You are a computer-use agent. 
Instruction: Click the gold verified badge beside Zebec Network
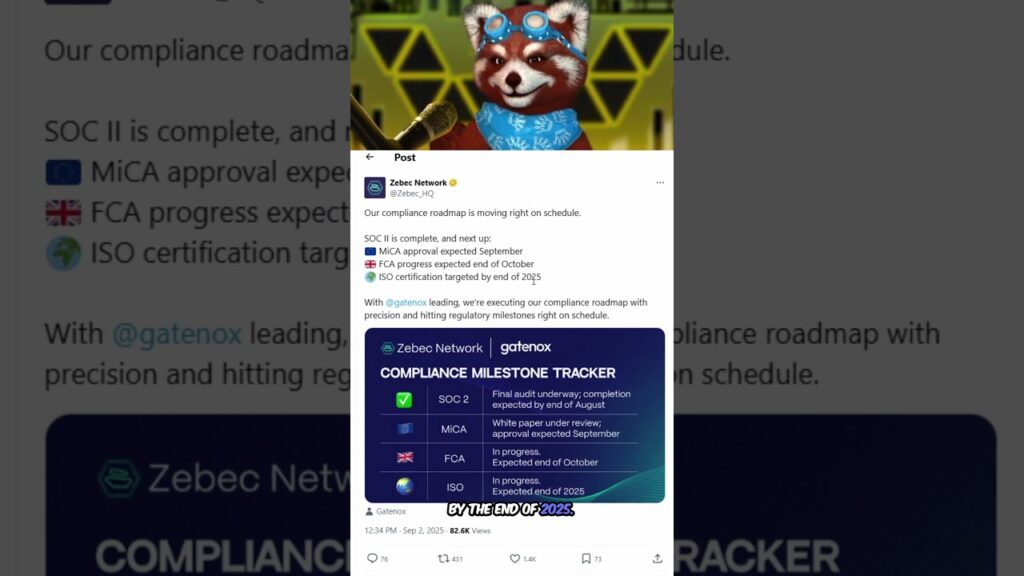click(x=453, y=183)
